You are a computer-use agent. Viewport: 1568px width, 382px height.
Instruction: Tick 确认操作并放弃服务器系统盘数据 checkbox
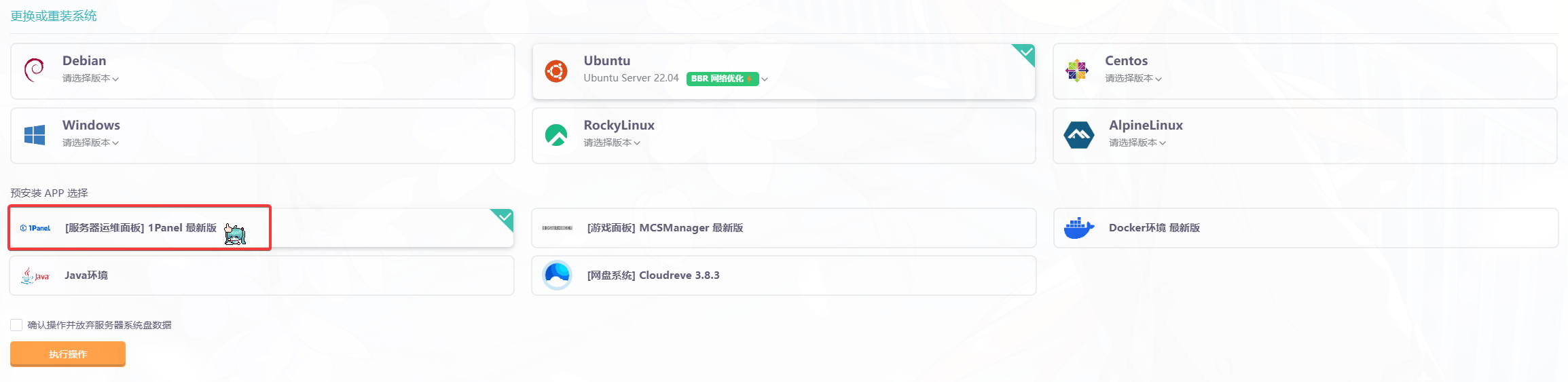click(x=16, y=325)
